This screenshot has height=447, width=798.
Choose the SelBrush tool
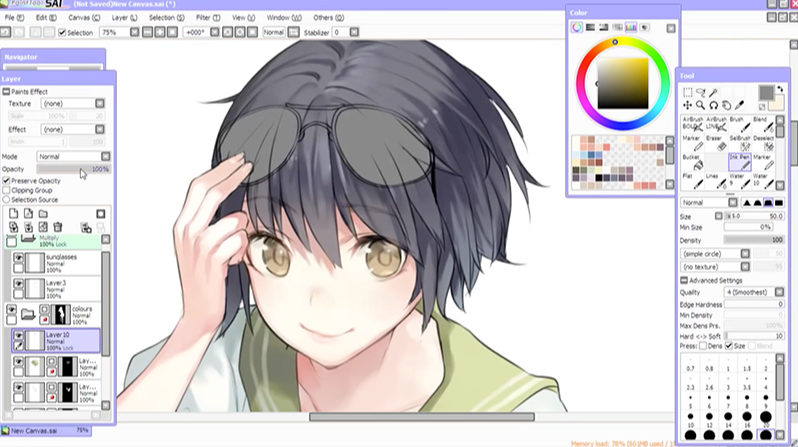point(739,143)
